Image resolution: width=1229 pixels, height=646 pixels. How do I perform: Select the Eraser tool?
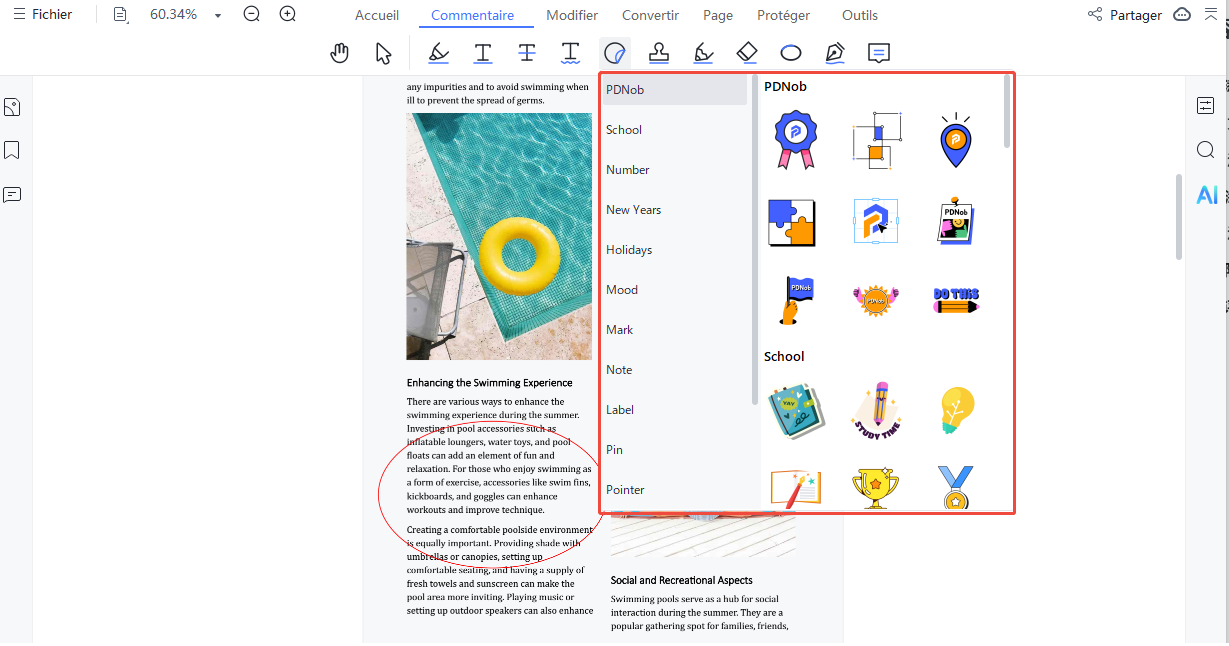click(747, 53)
